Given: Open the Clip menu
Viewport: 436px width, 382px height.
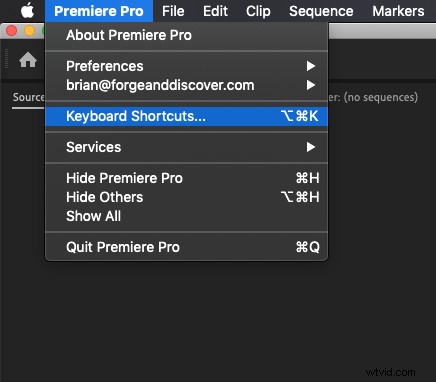Looking at the screenshot, I should coord(258,11).
